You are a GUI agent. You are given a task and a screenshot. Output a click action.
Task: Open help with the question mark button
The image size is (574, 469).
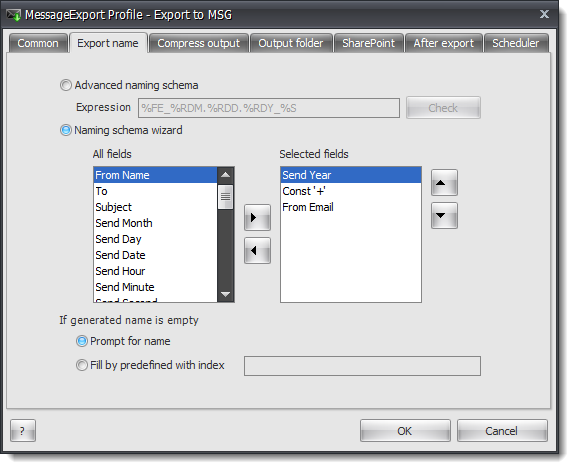(23, 431)
